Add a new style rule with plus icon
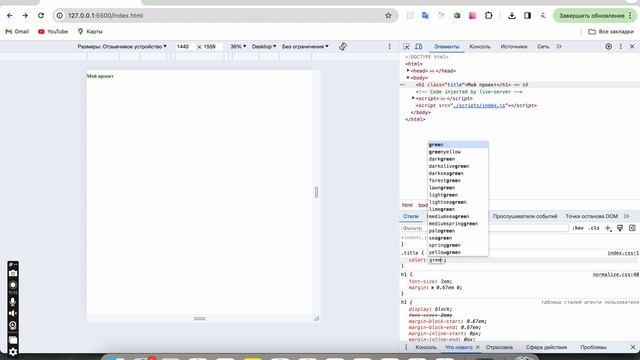Viewport: 640px width, 360px height. click(x=608, y=228)
